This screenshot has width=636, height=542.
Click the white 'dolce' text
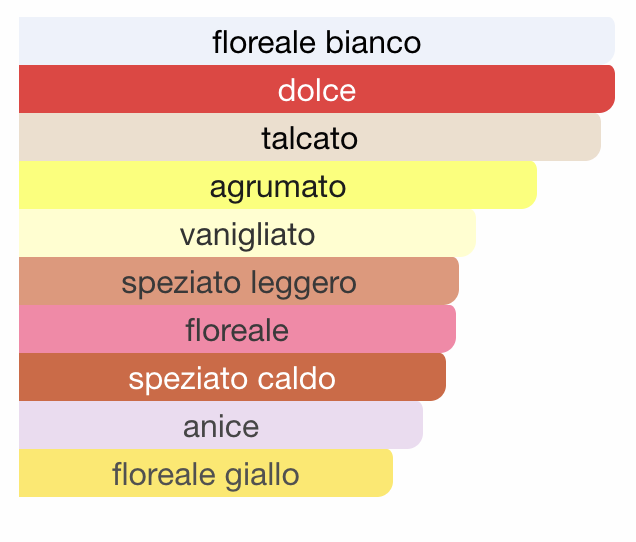coord(317,90)
